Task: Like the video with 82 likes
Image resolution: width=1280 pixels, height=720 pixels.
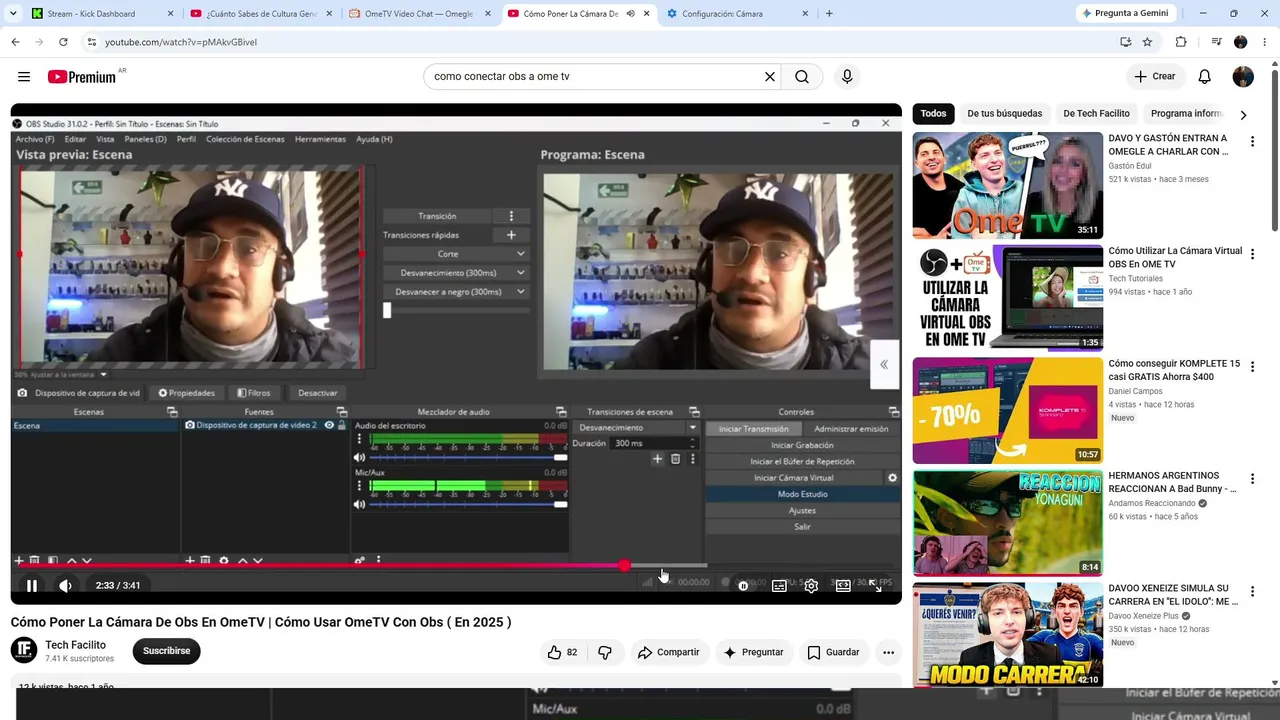Action: pyautogui.click(x=561, y=652)
